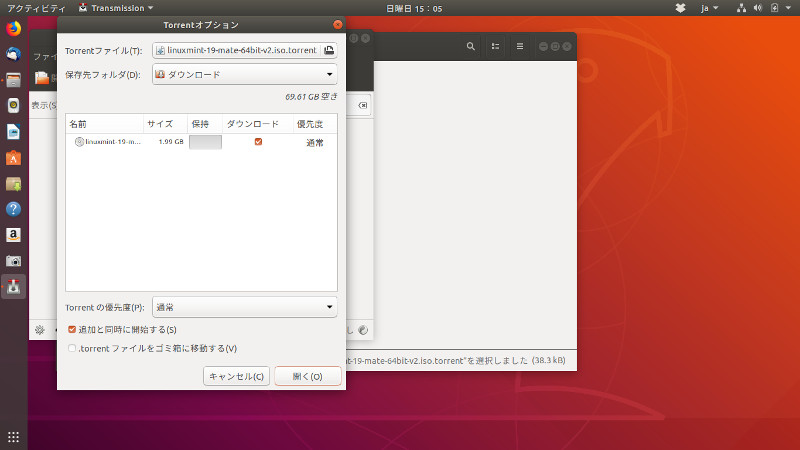Toggle download checkbox for linuxmint file

tap(258, 142)
